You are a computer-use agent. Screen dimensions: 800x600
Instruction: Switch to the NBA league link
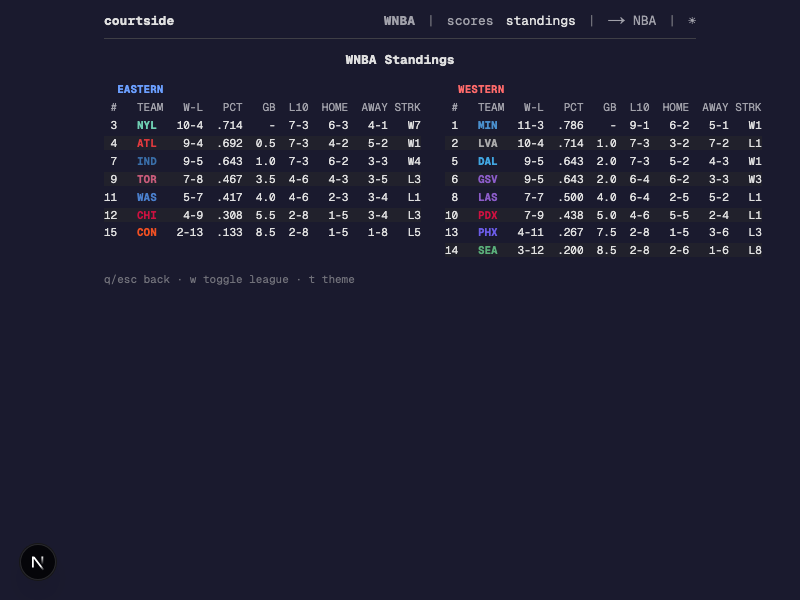(632, 21)
